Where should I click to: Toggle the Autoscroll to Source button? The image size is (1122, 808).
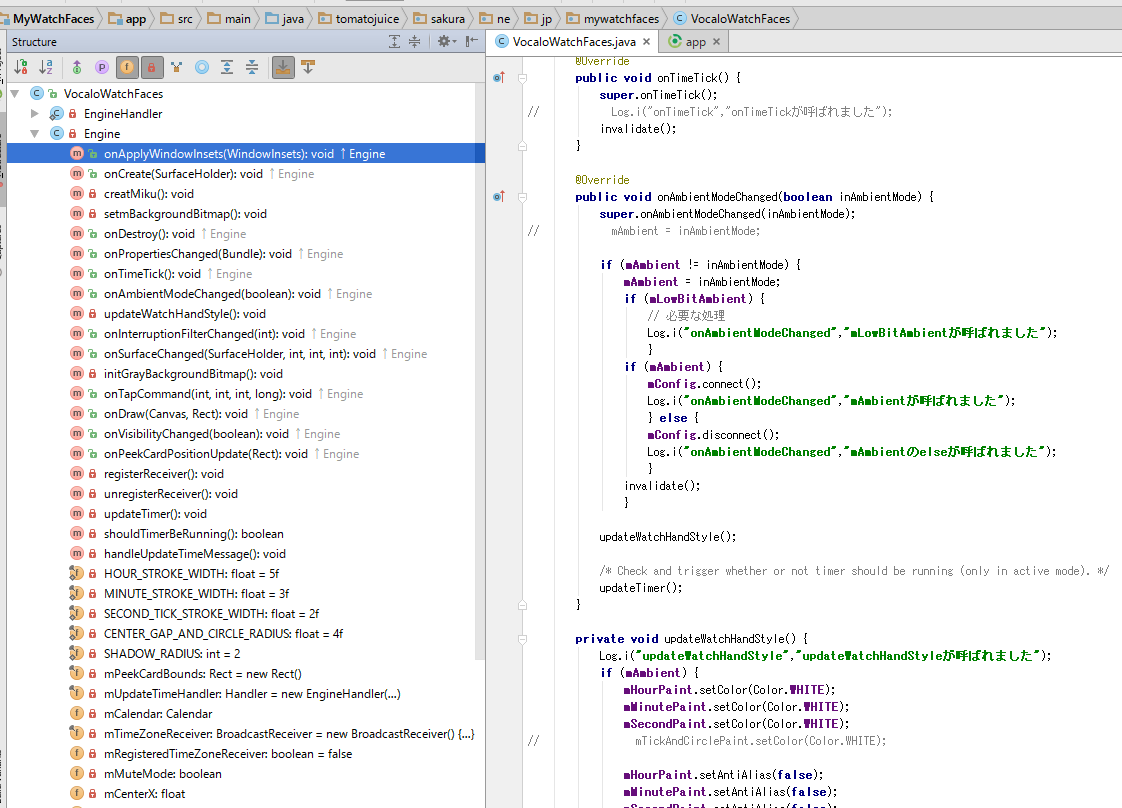(283, 67)
